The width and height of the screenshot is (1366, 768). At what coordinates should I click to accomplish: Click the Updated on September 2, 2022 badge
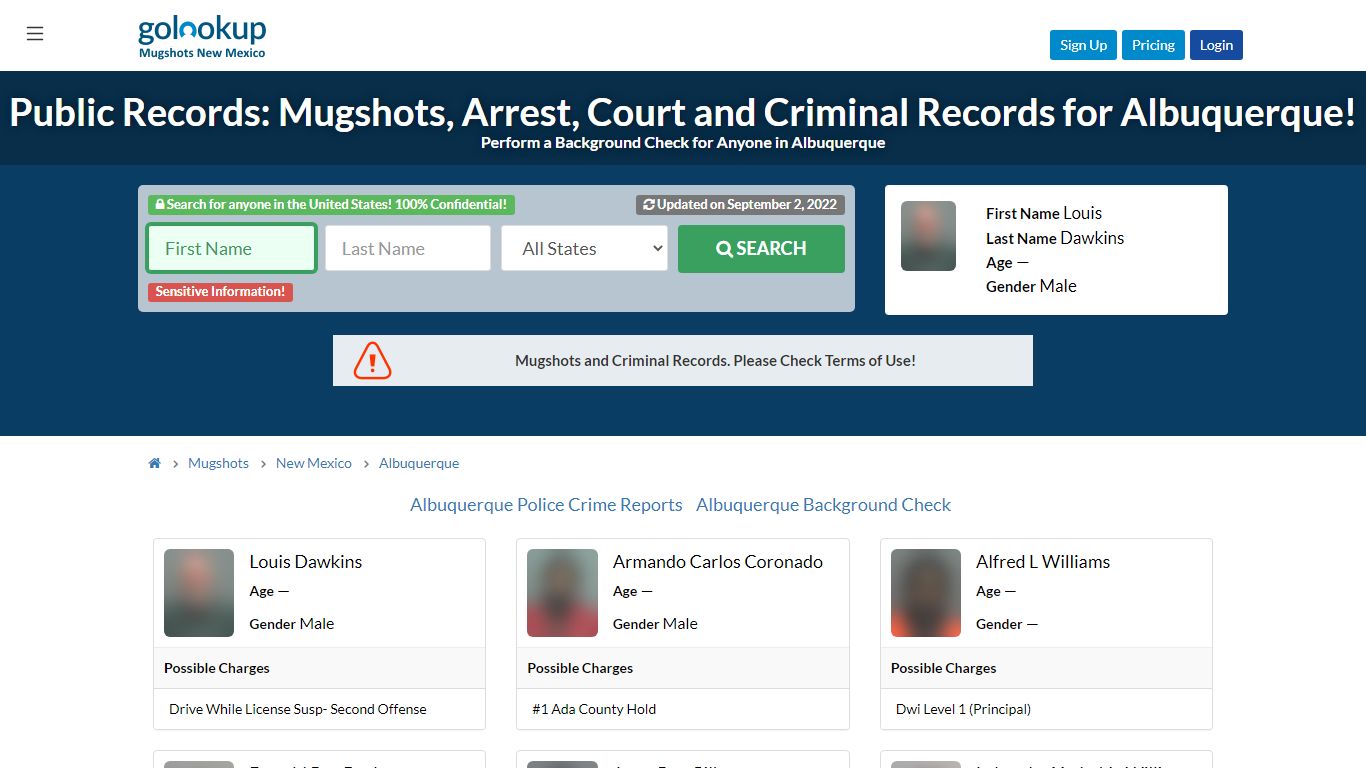(740, 205)
